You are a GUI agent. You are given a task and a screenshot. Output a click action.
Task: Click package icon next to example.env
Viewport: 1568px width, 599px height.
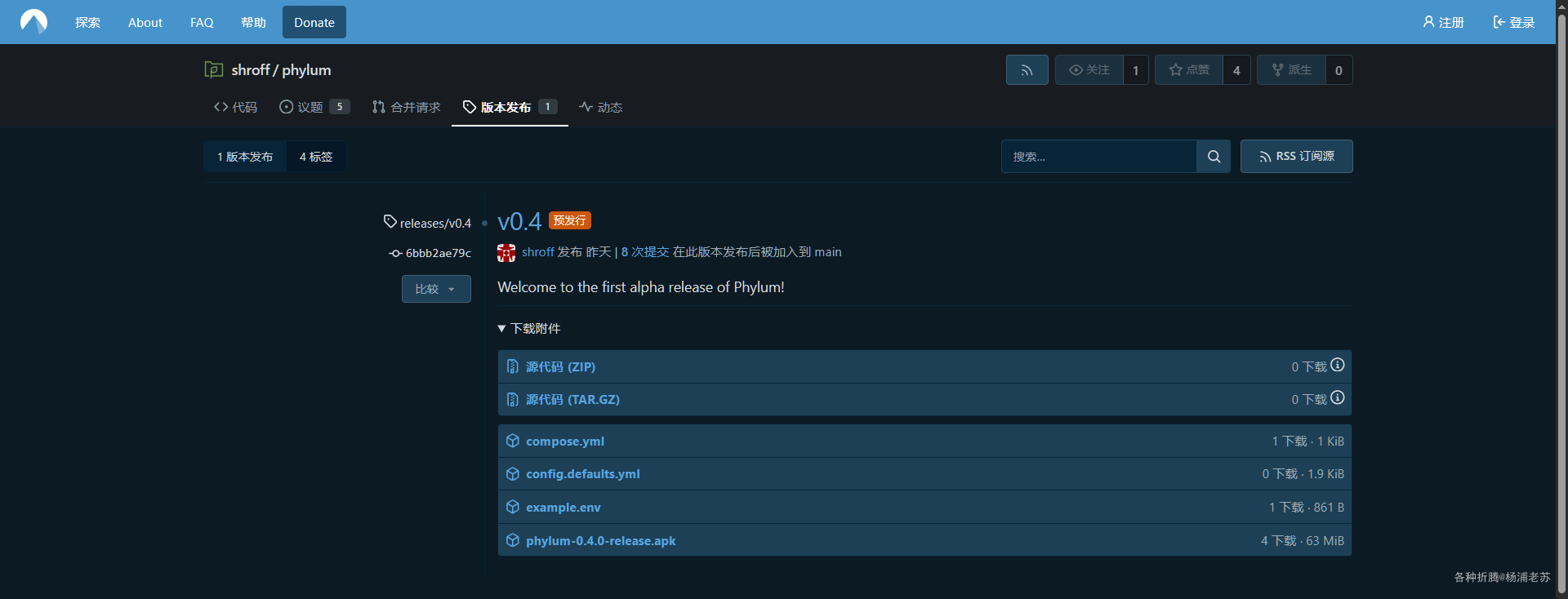pyautogui.click(x=513, y=507)
